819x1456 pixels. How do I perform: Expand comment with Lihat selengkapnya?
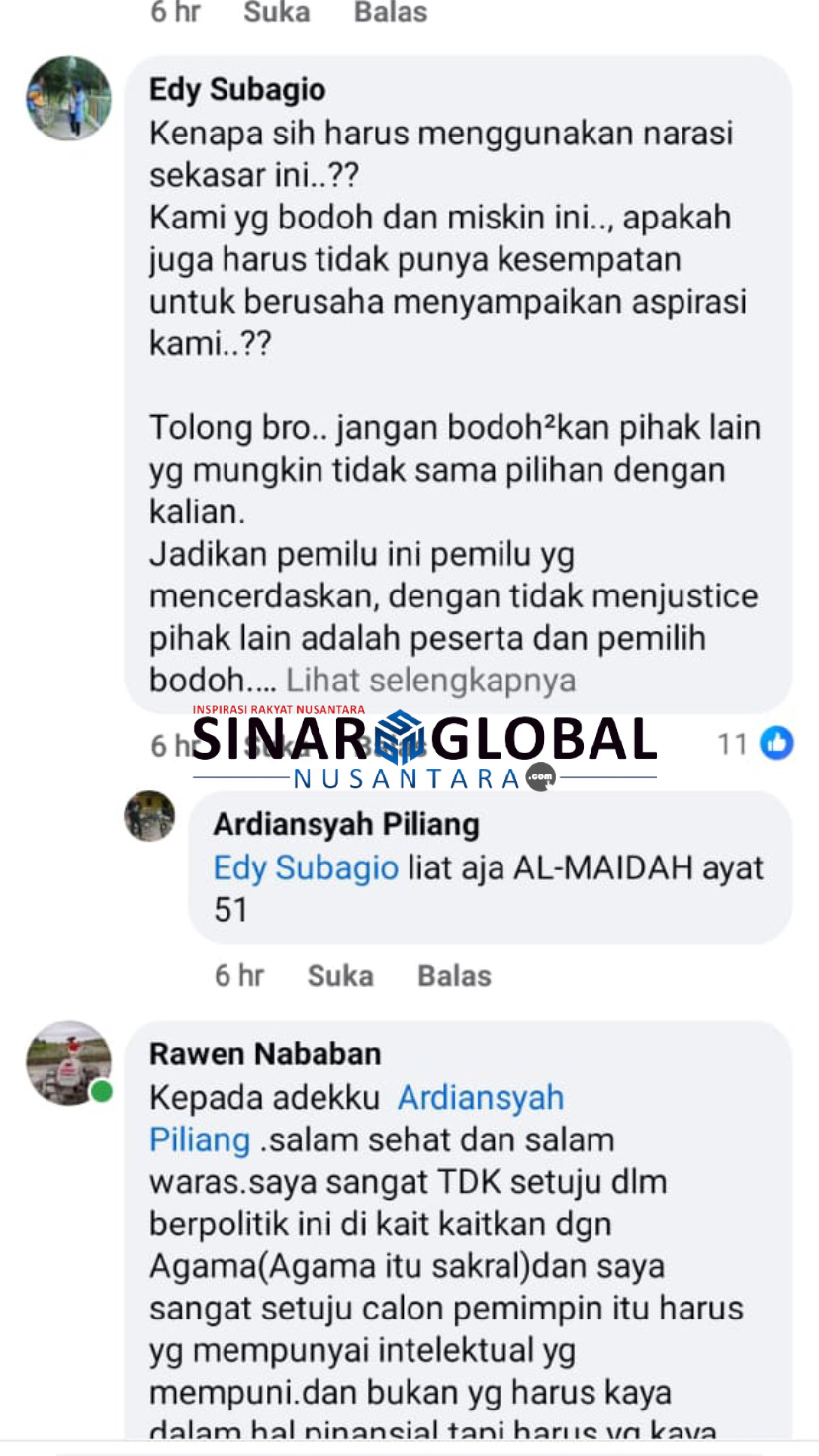[431, 681]
